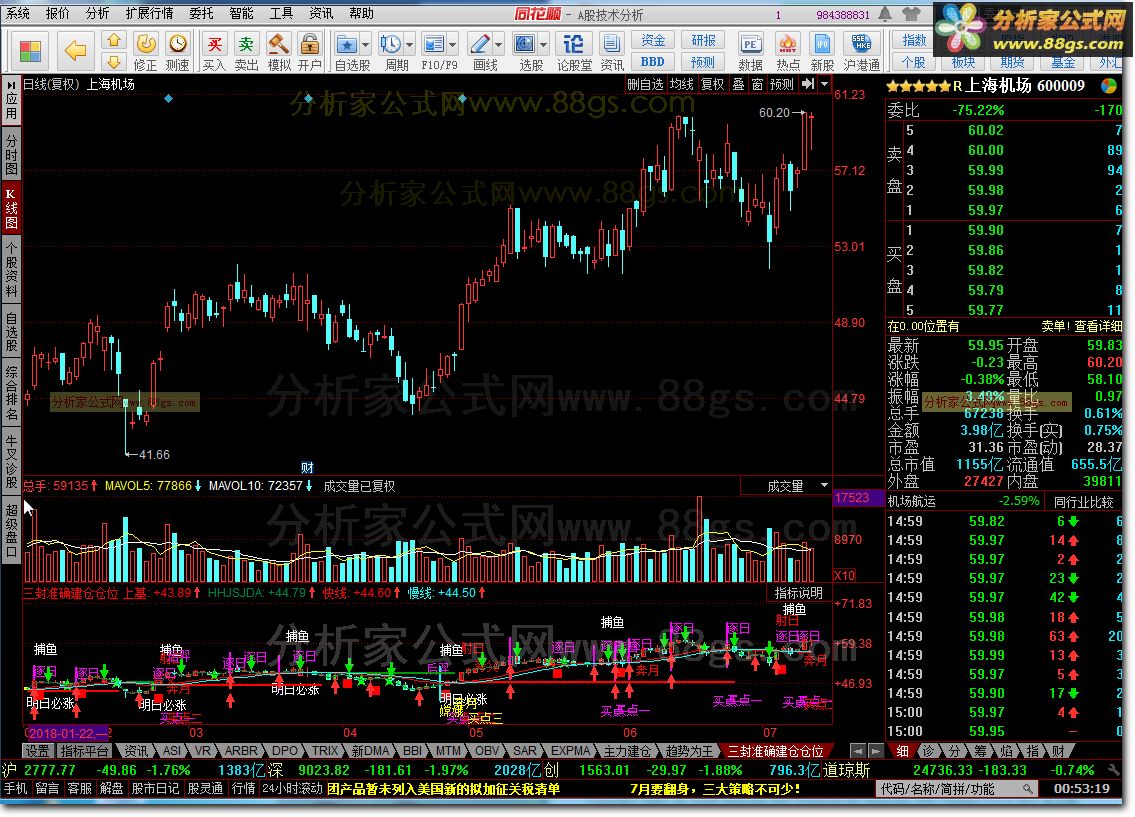Expand the F10/F9 dropdown arrow
Image resolution: width=1135 pixels, height=817 pixels.
click(x=453, y=45)
